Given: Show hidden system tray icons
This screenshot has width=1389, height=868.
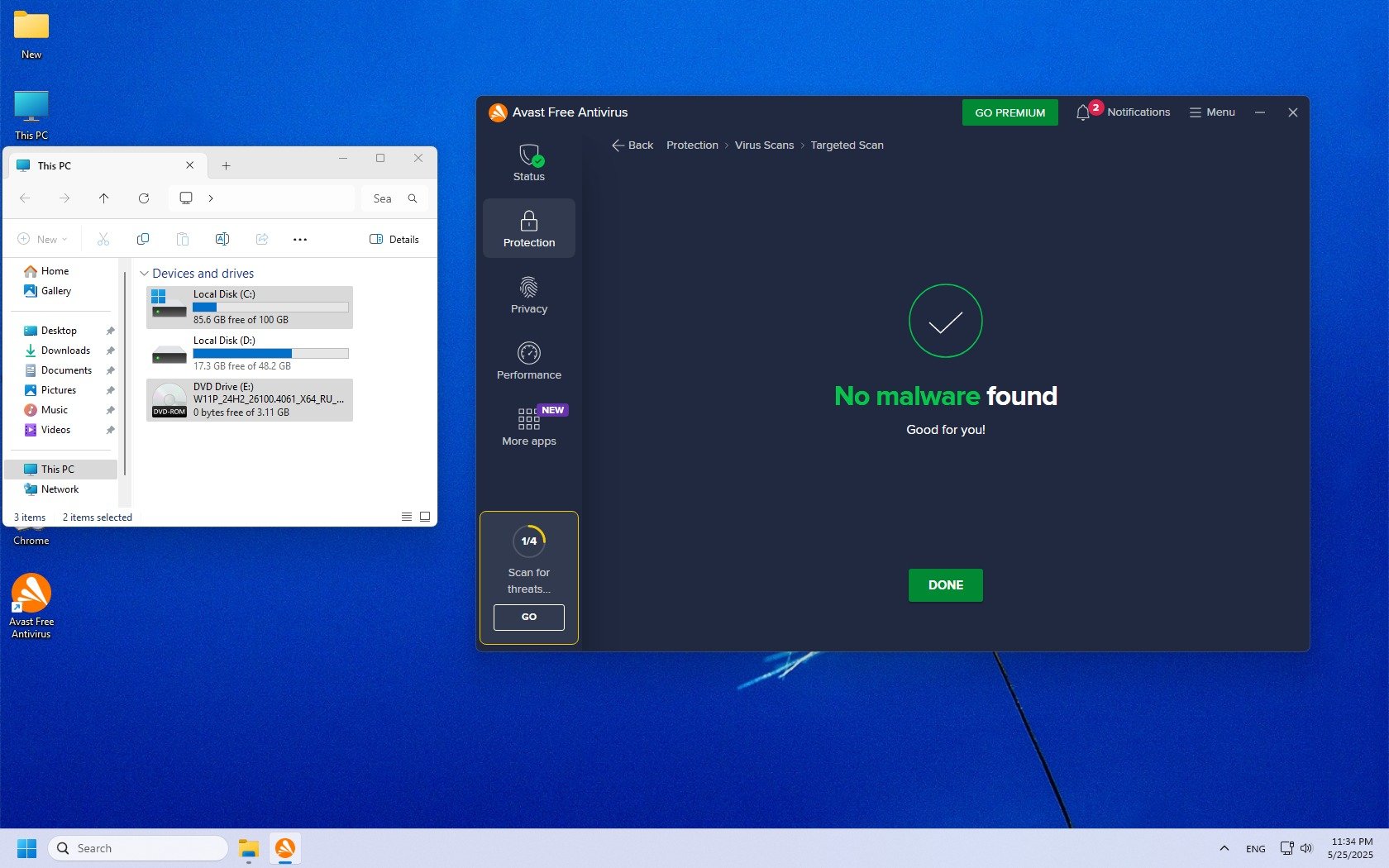Looking at the screenshot, I should tap(1224, 848).
